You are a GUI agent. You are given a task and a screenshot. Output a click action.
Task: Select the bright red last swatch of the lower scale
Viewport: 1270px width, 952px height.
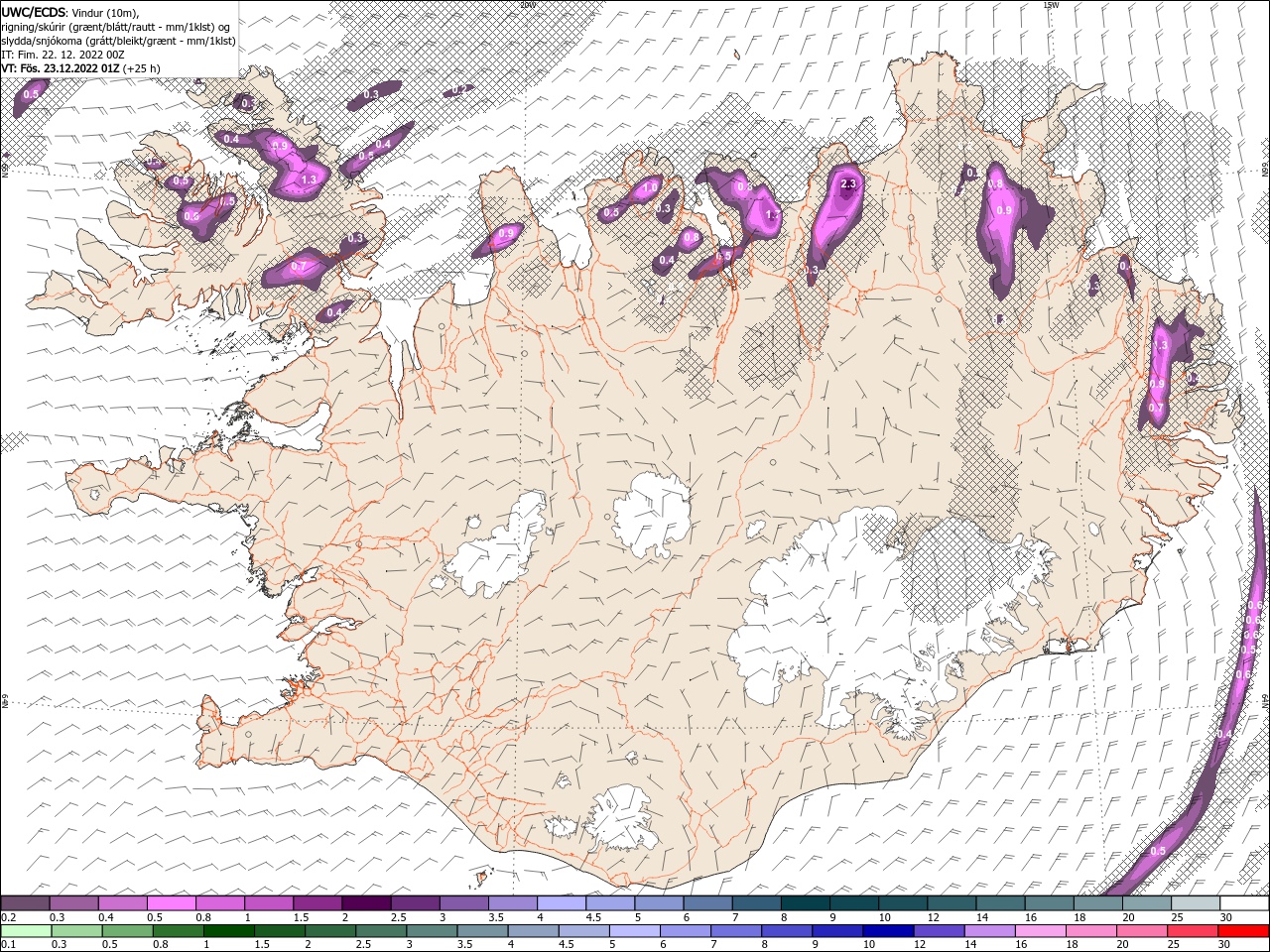(1243, 931)
